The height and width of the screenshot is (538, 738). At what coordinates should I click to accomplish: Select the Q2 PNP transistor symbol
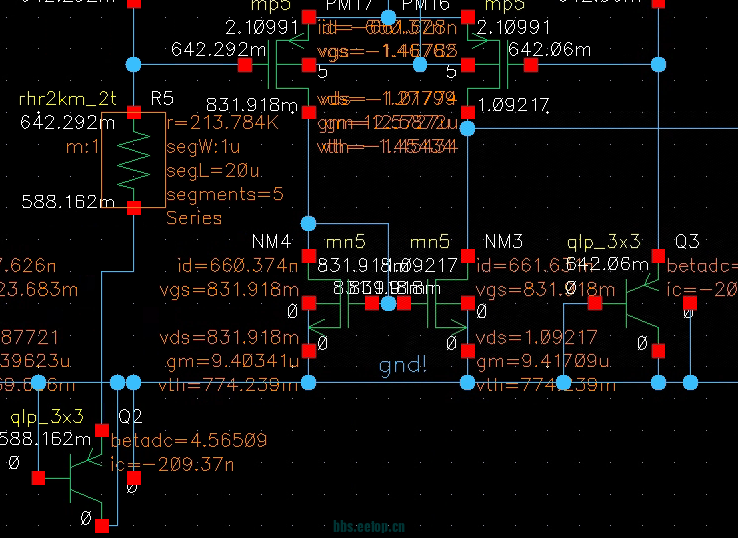(x=86, y=478)
